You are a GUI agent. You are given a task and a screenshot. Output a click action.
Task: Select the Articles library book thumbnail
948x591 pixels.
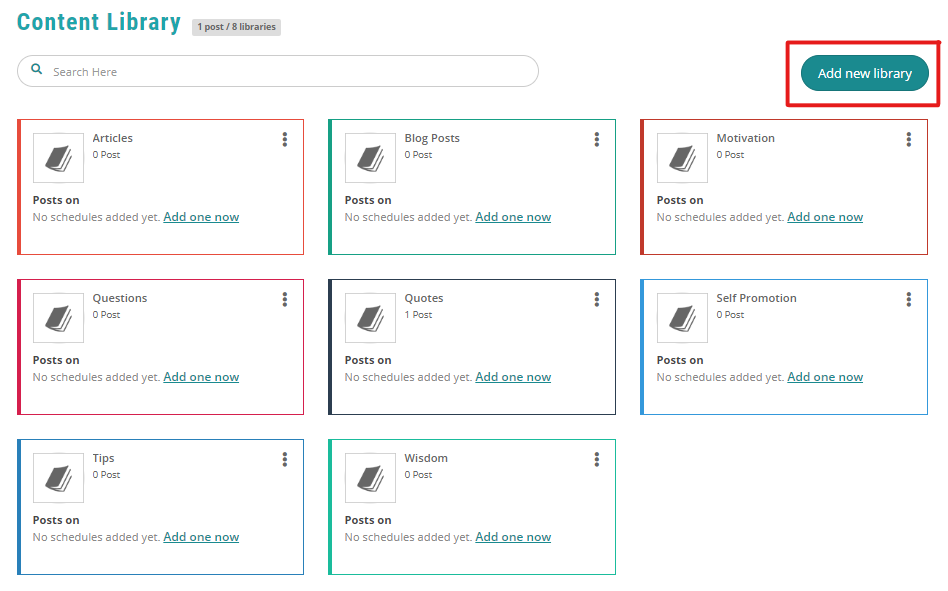point(58,158)
